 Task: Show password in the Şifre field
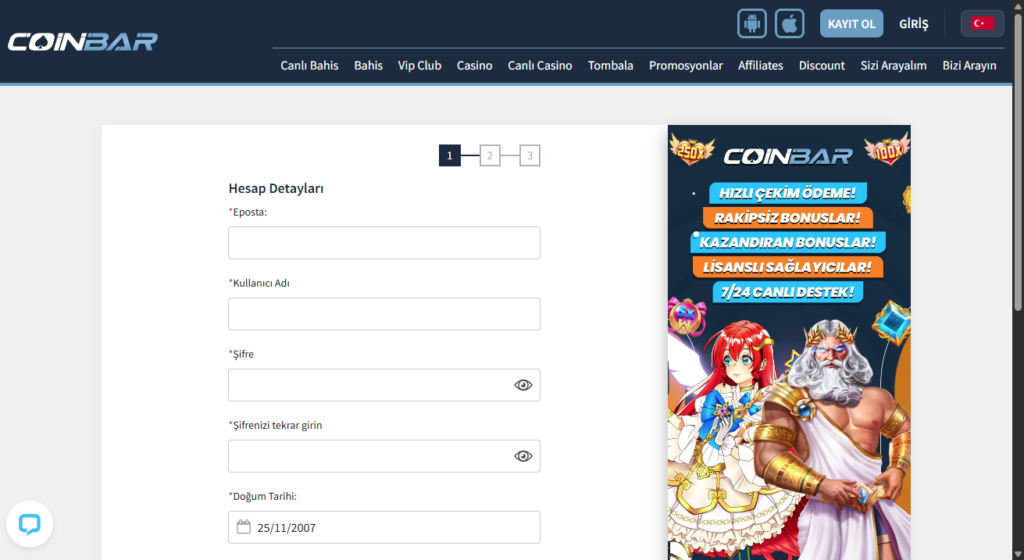(523, 385)
